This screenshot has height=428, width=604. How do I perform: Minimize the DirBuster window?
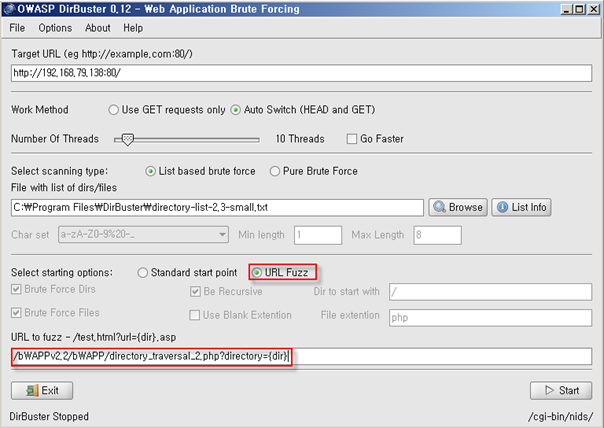pos(566,9)
